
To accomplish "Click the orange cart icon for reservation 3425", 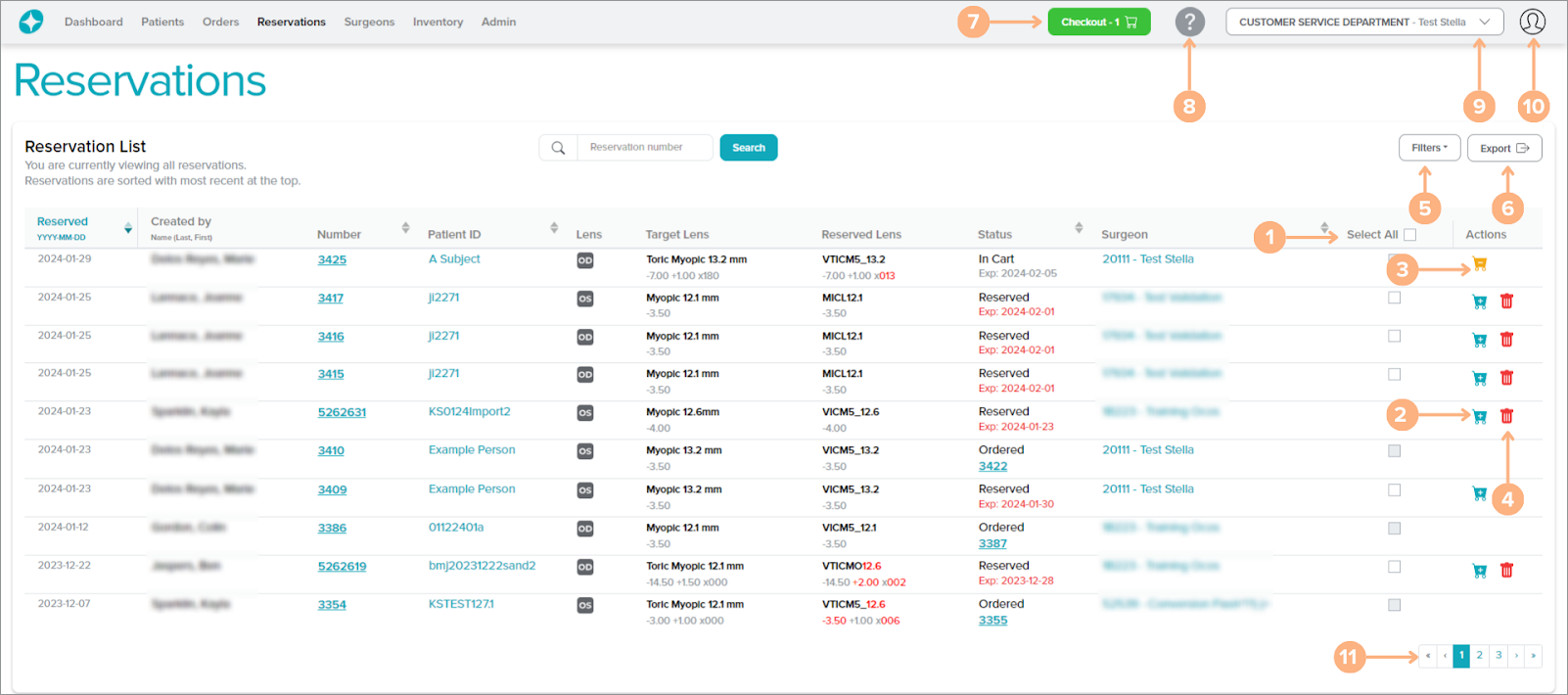I will coord(1479,264).
